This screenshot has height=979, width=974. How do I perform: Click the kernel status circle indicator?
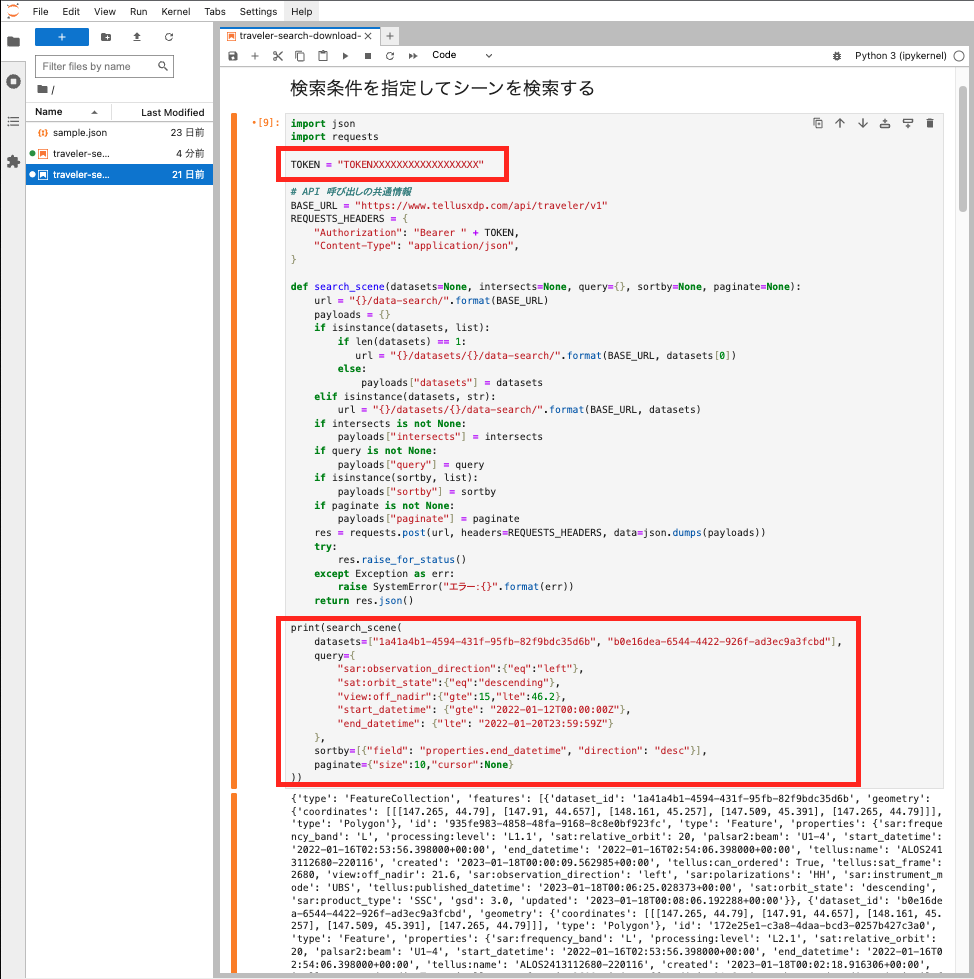pos(959,56)
